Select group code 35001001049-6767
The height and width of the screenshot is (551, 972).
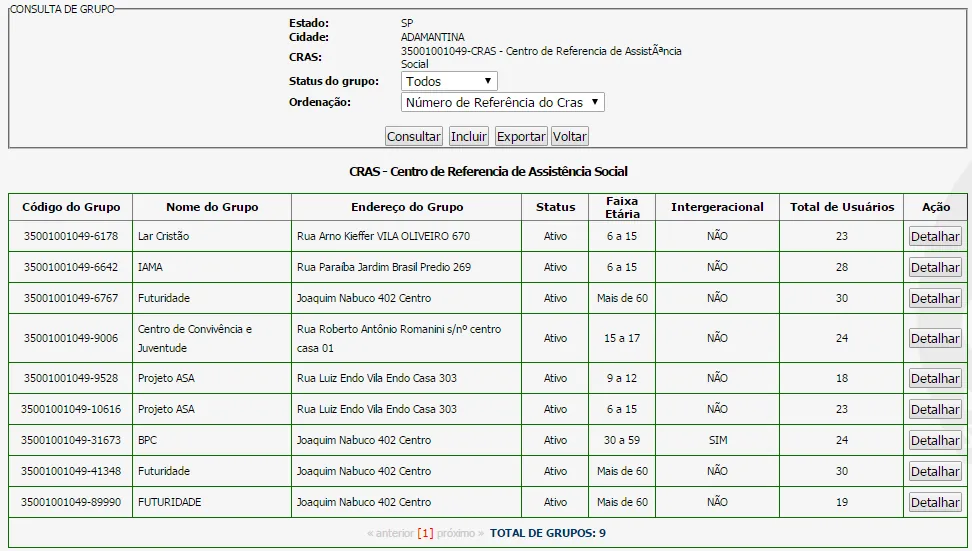click(71, 298)
